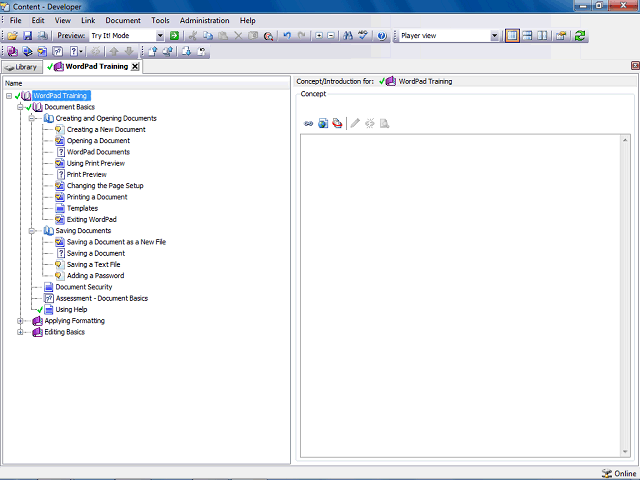Select Using Help item

click(x=71, y=310)
